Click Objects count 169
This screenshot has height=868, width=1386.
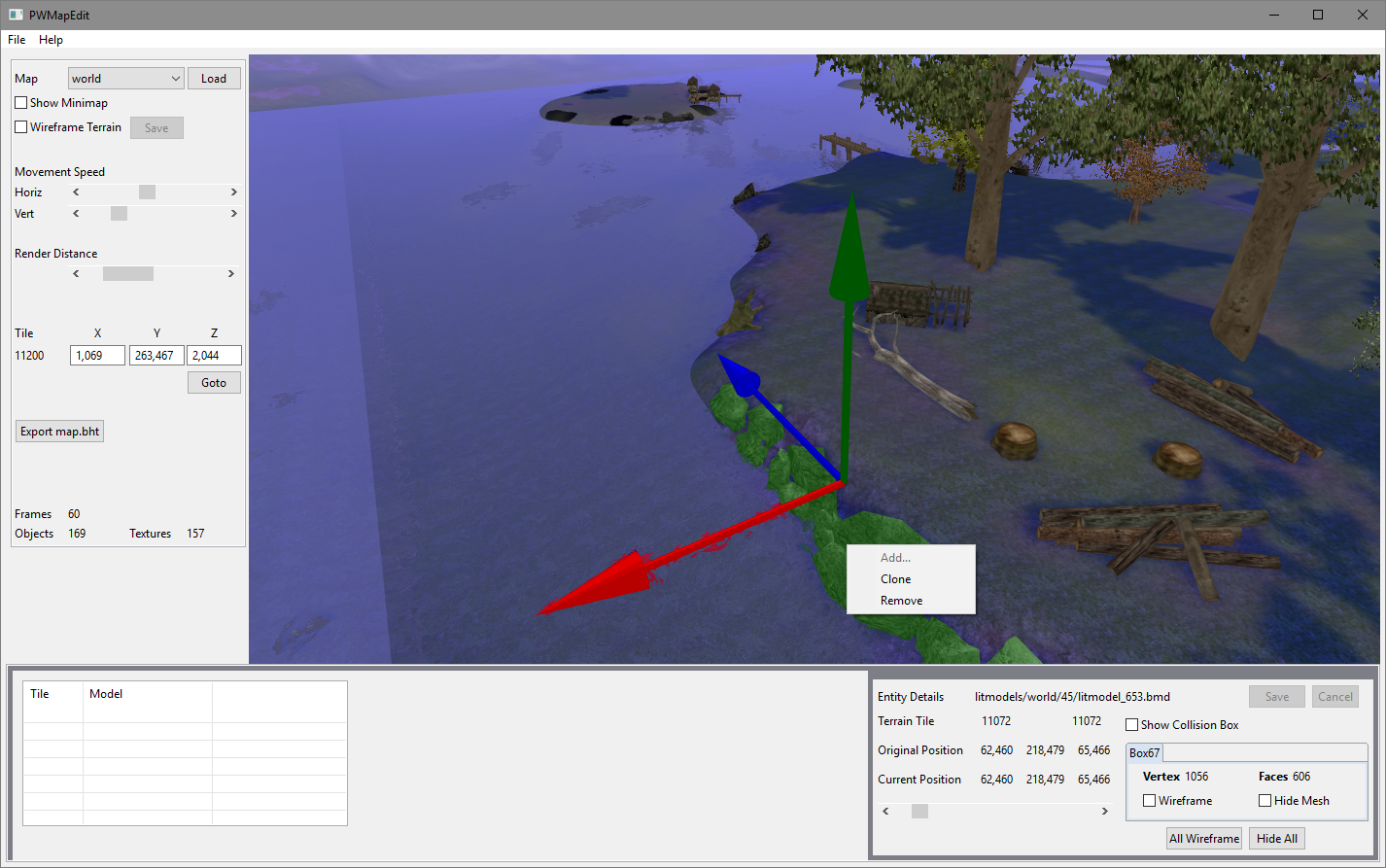click(77, 534)
